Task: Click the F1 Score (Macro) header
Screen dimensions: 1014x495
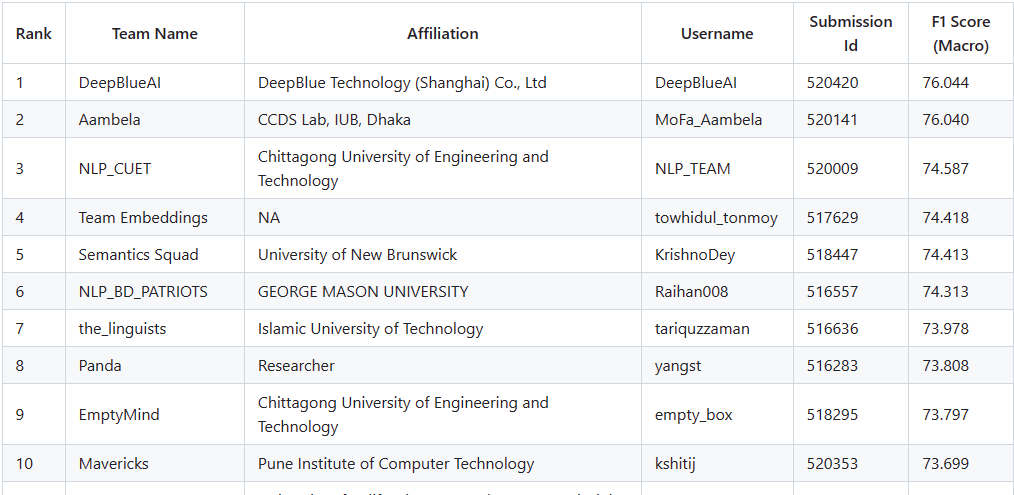Action: pyautogui.click(x=960, y=34)
